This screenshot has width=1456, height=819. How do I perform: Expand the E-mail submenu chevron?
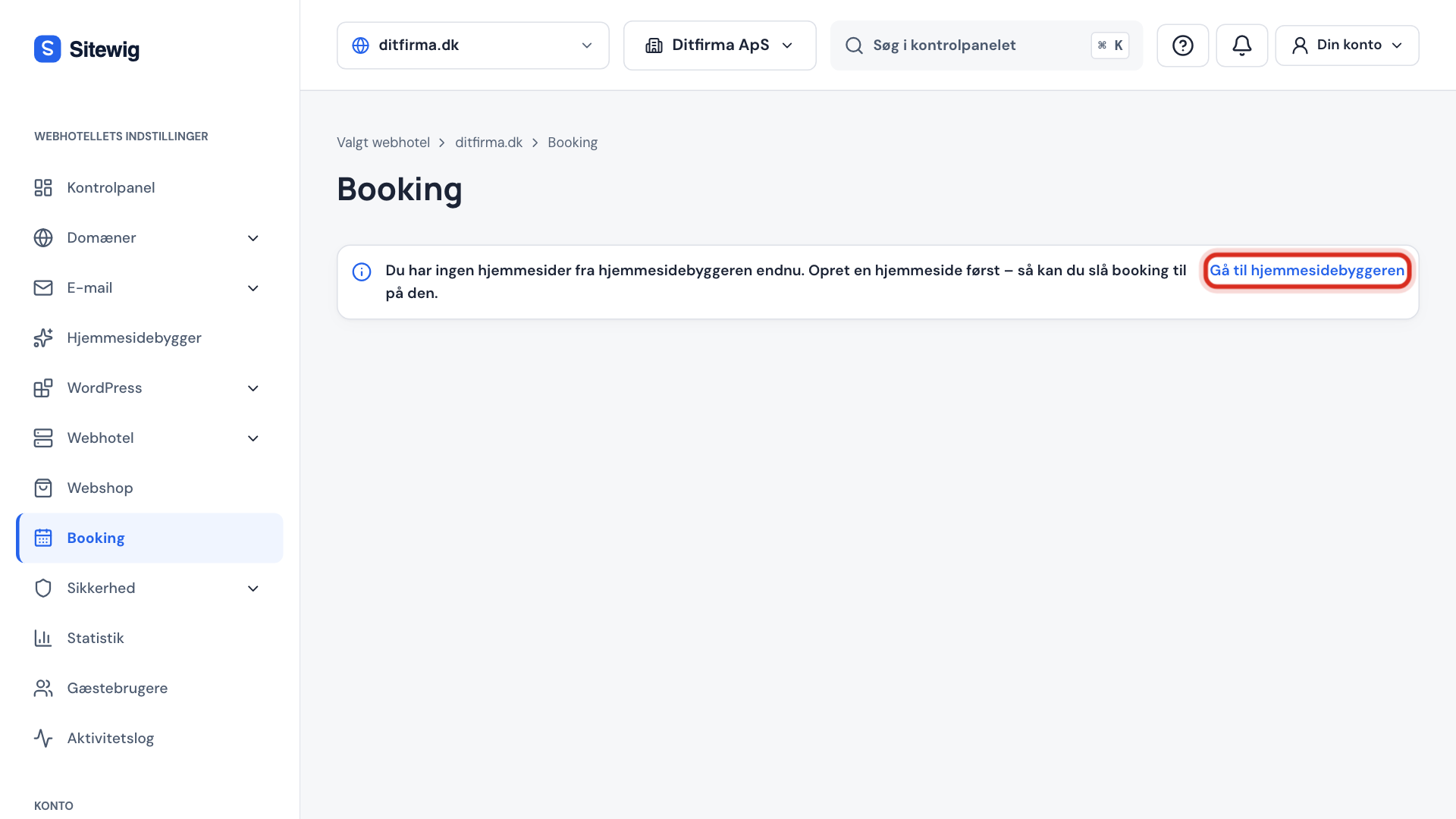pyautogui.click(x=253, y=288)
